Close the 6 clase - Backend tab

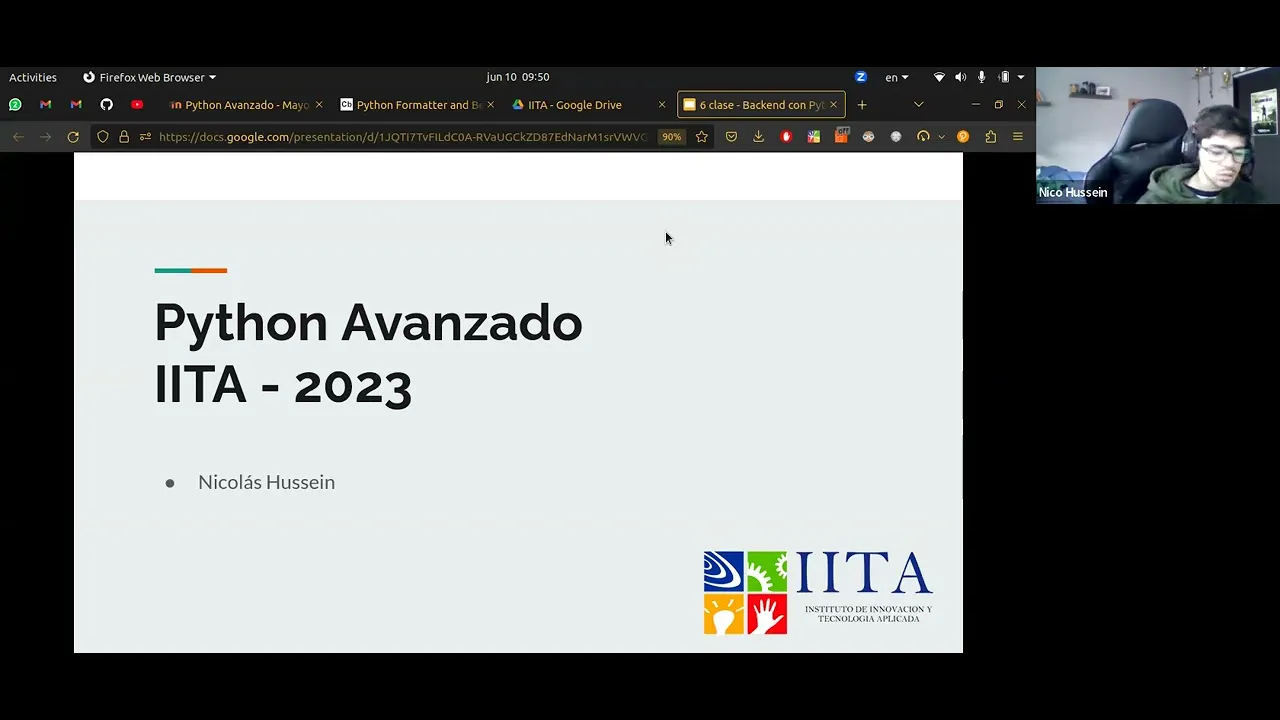click(833, 105)
